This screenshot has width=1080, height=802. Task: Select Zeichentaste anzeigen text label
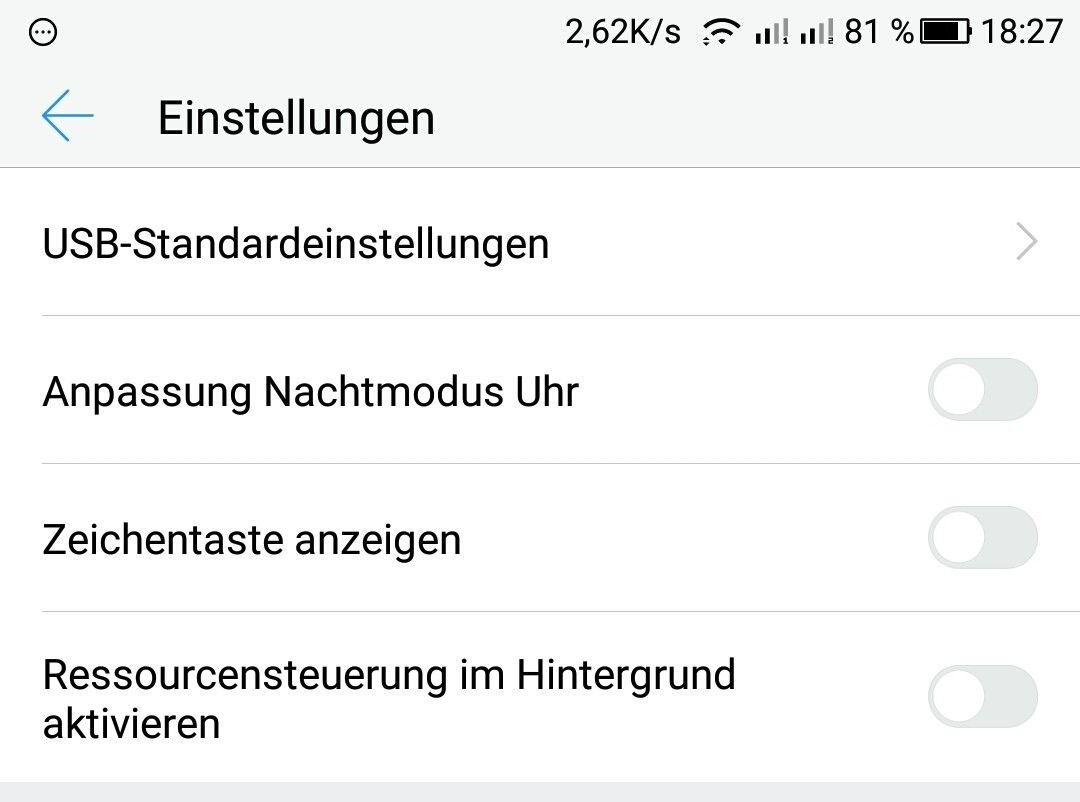pyautogui.click(x=252, y=539)
